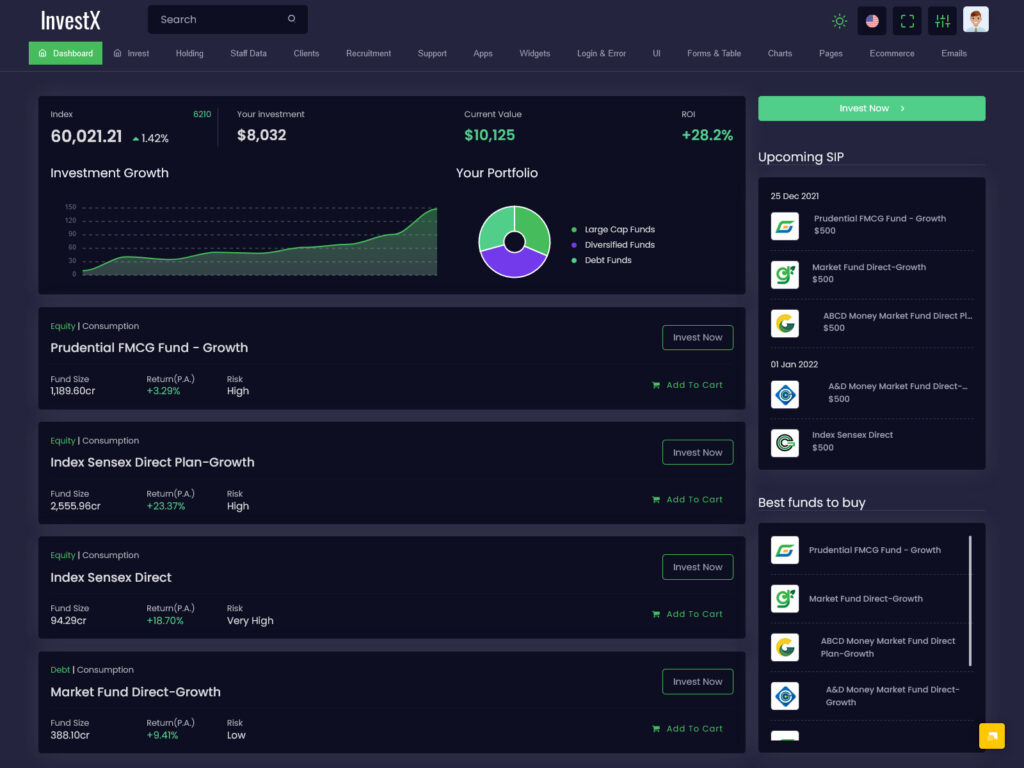The width and height of the screenshot is (1024, 768).
Task: Add Market Fund Direct-Growth to cart
Action: 688,729
